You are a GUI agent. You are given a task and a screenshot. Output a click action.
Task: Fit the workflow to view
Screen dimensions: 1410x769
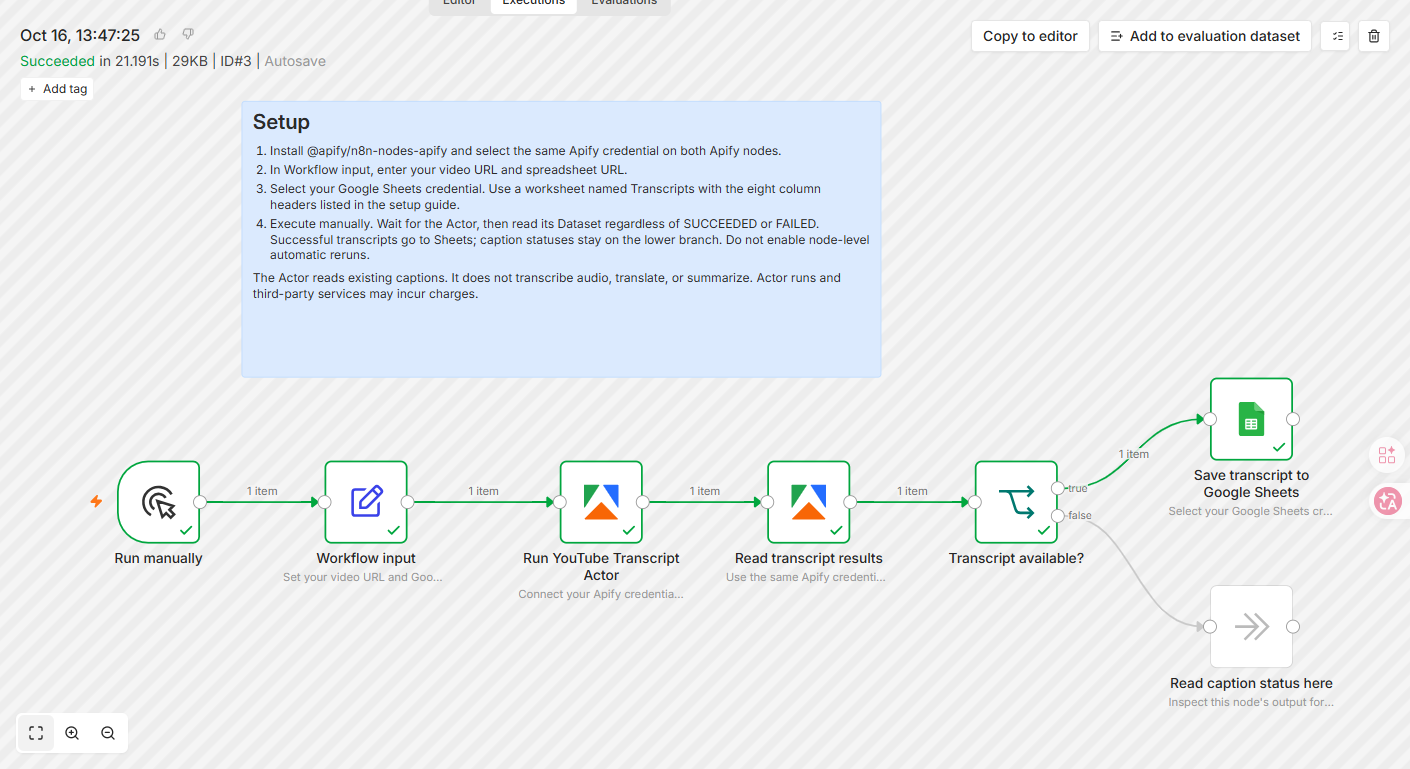click(x=36, y=733)
